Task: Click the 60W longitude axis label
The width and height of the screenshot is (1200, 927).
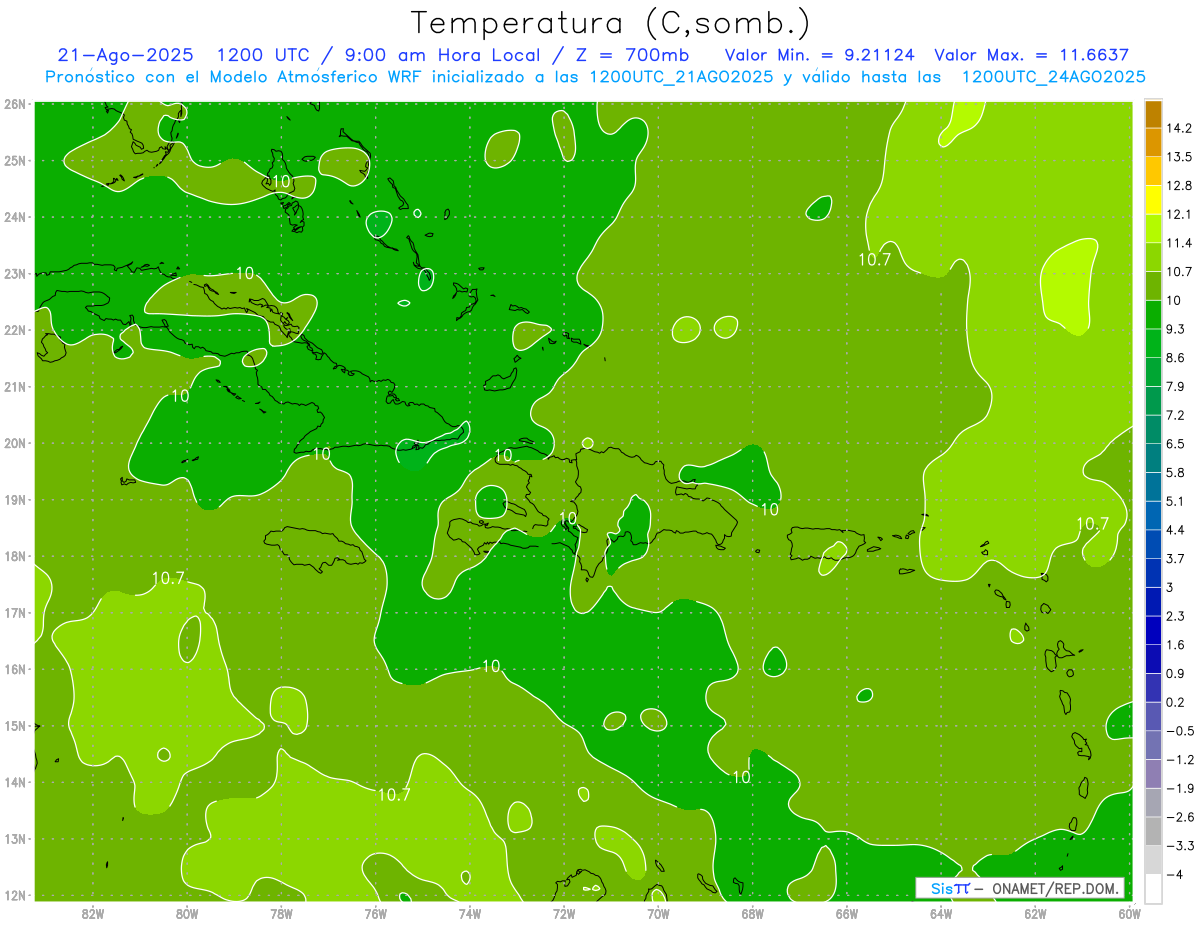Action: click(x=1129, y=913)
